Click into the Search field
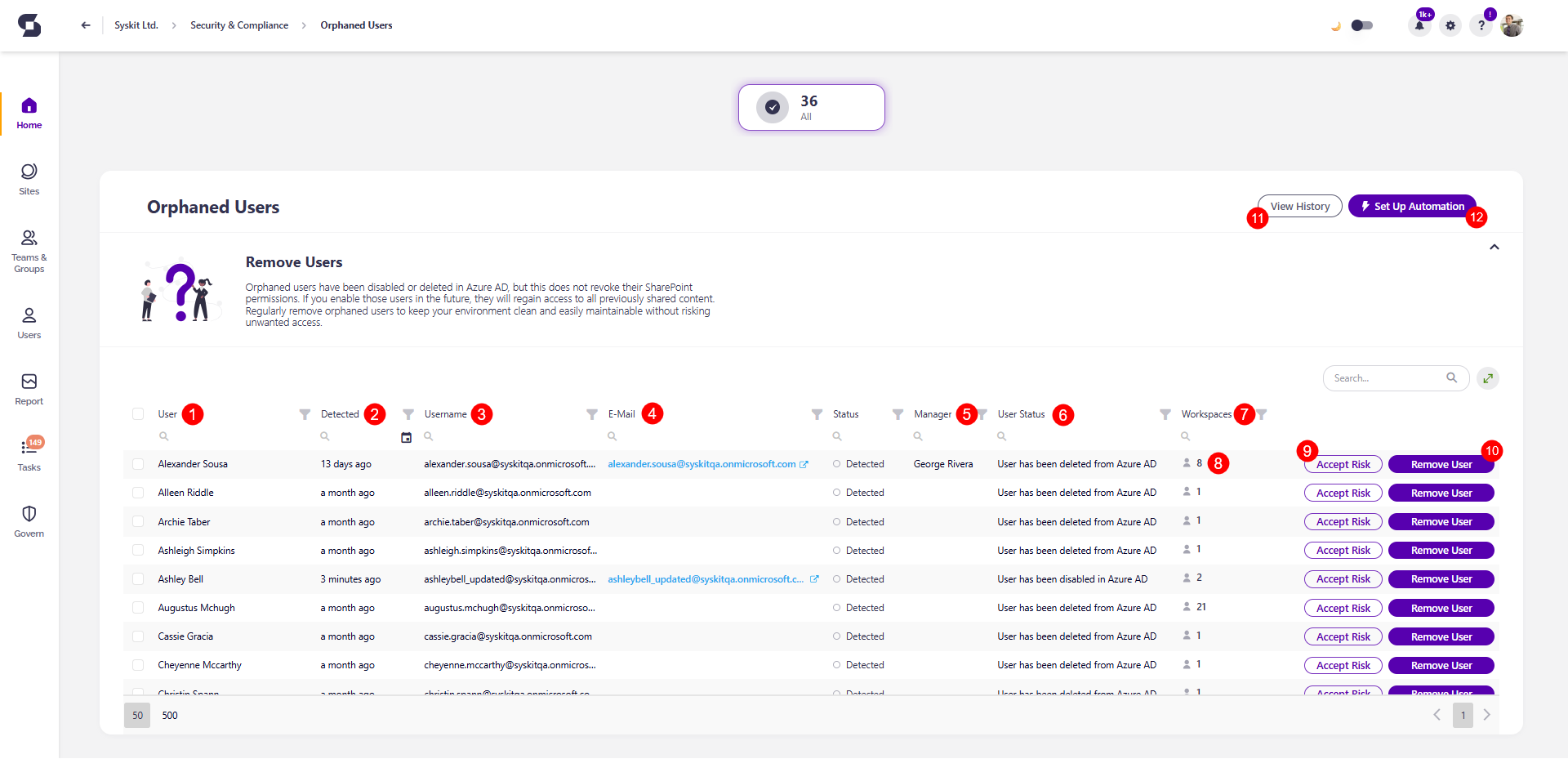 [x=1388, y=377]
